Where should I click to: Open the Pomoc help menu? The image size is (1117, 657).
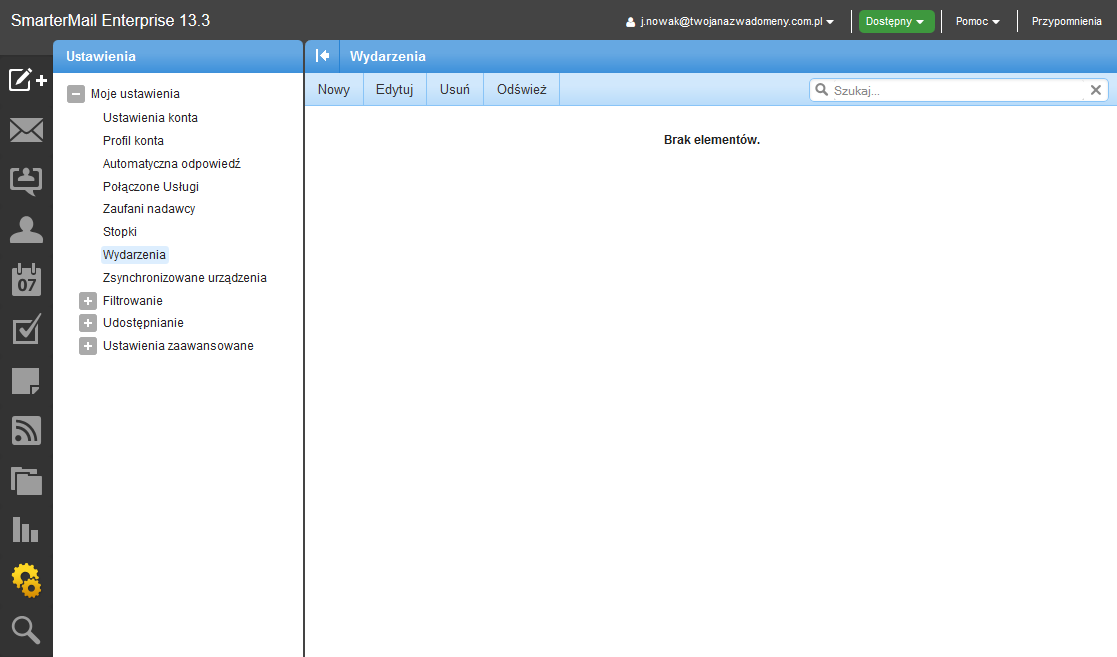(x=977, y=21)
